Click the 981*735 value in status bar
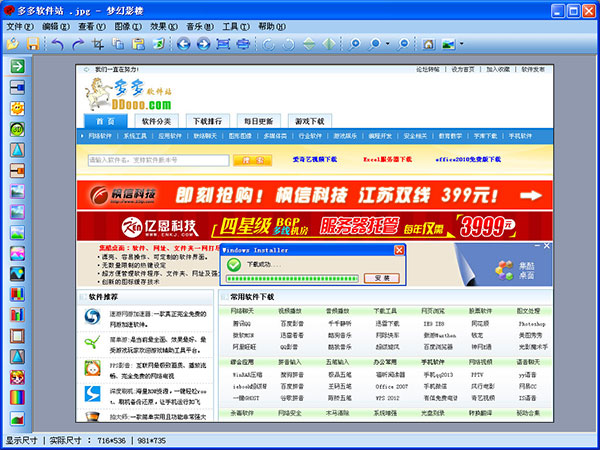Screen dimensions: 600x450 [x=153, y=440]
